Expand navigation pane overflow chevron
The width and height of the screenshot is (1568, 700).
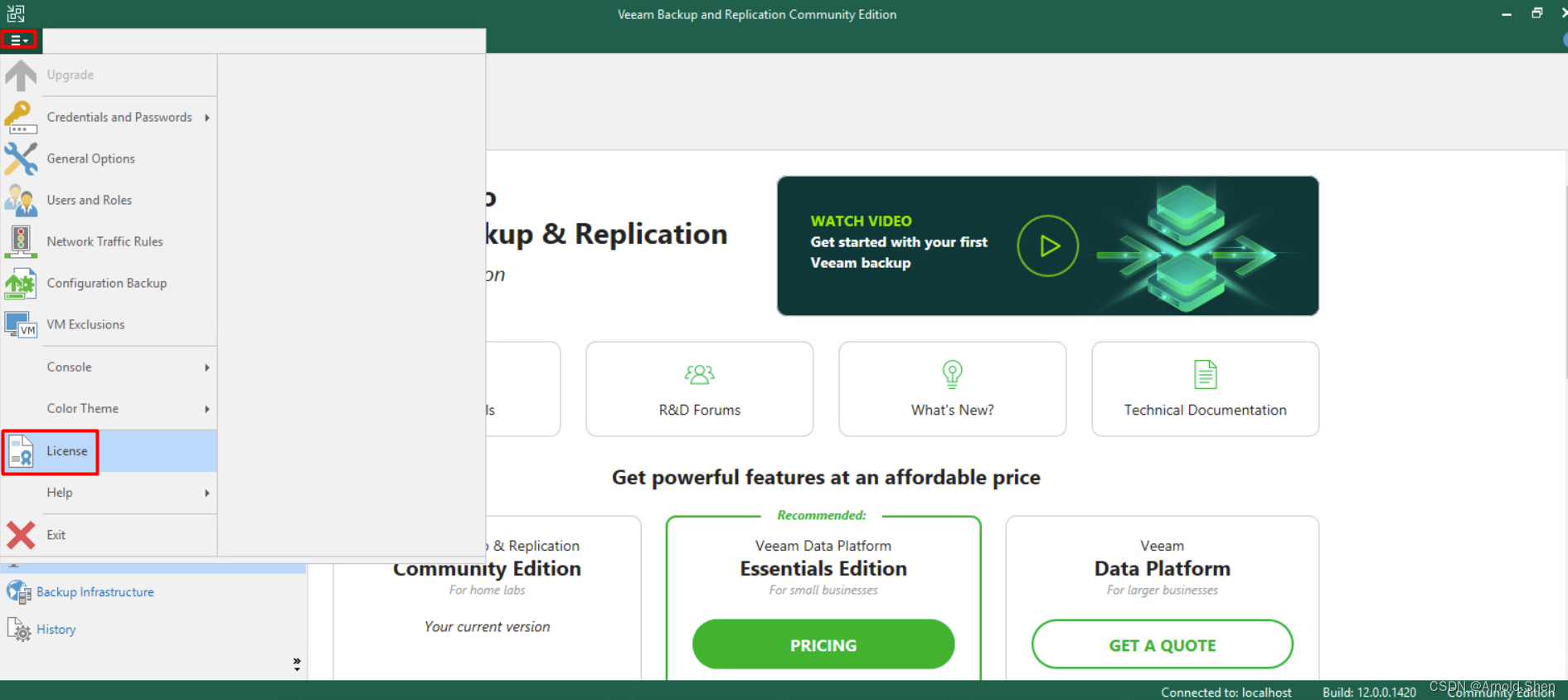[297, 664]
